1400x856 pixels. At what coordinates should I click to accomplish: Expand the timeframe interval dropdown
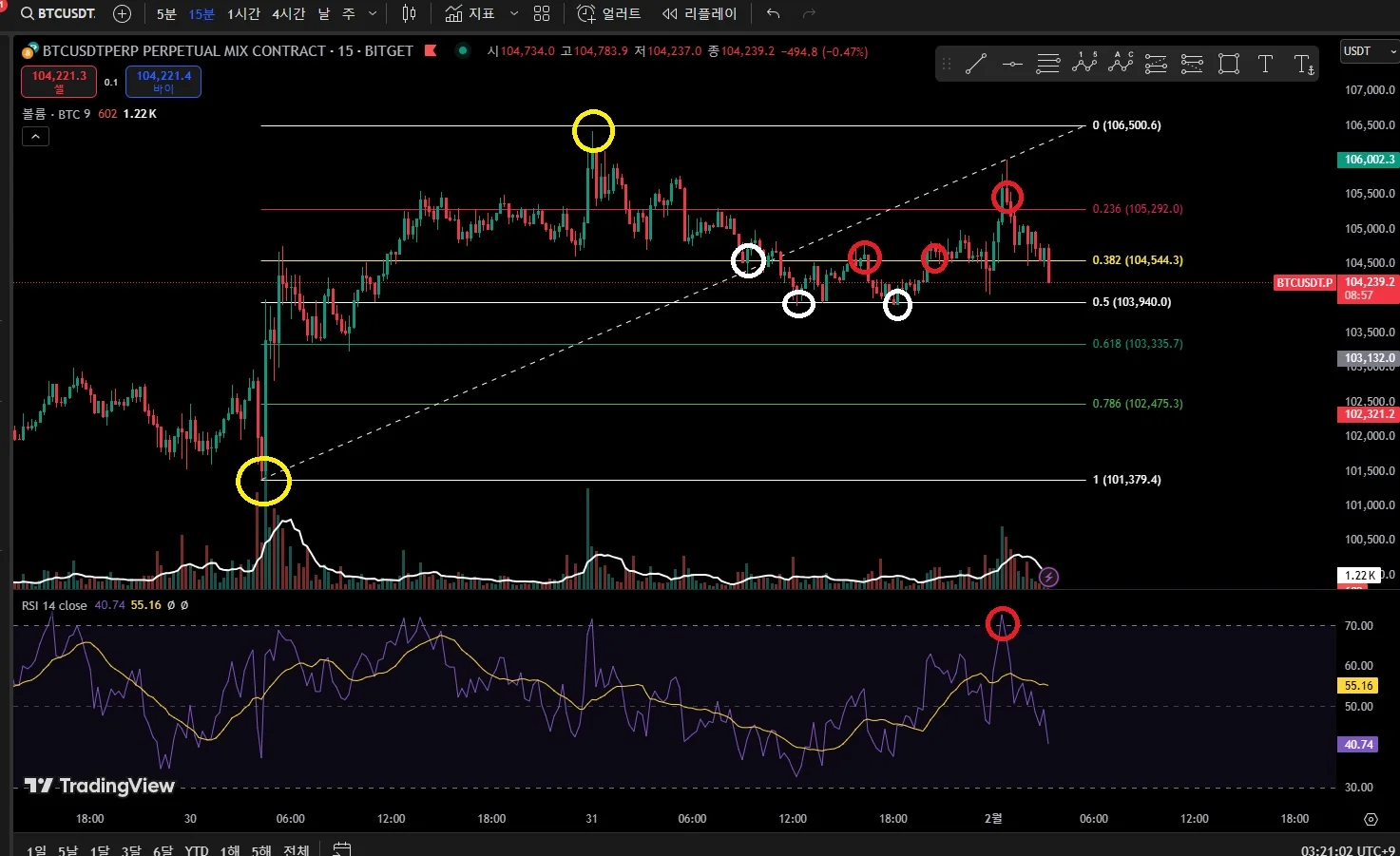tap(372, 13)
